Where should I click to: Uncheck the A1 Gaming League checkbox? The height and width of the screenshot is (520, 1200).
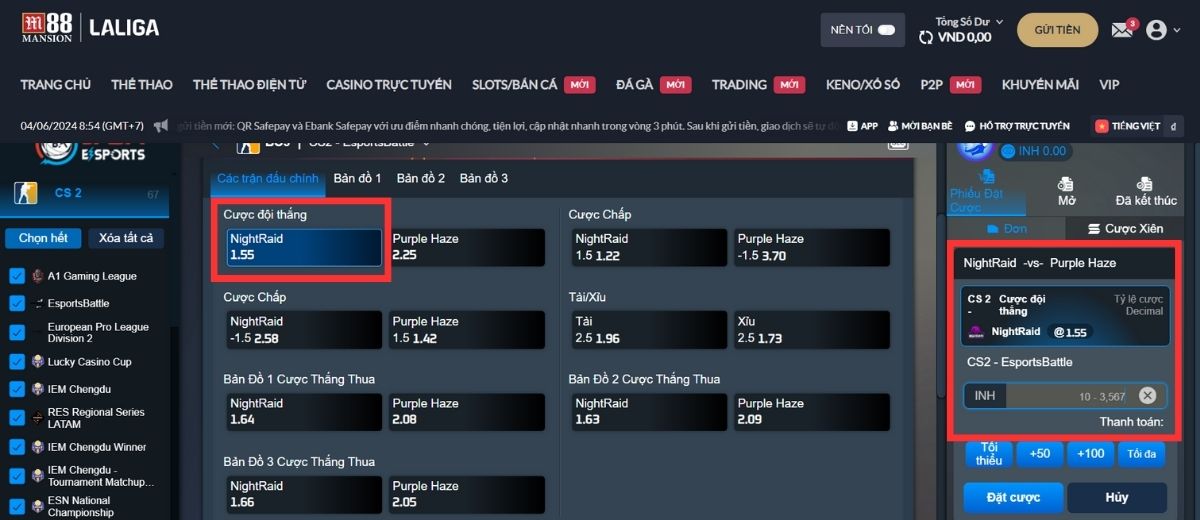16,276
